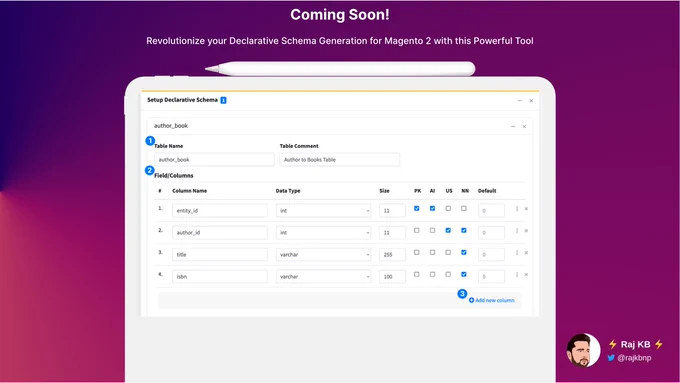Click size field of entity_id row

[x=392, y=210]
